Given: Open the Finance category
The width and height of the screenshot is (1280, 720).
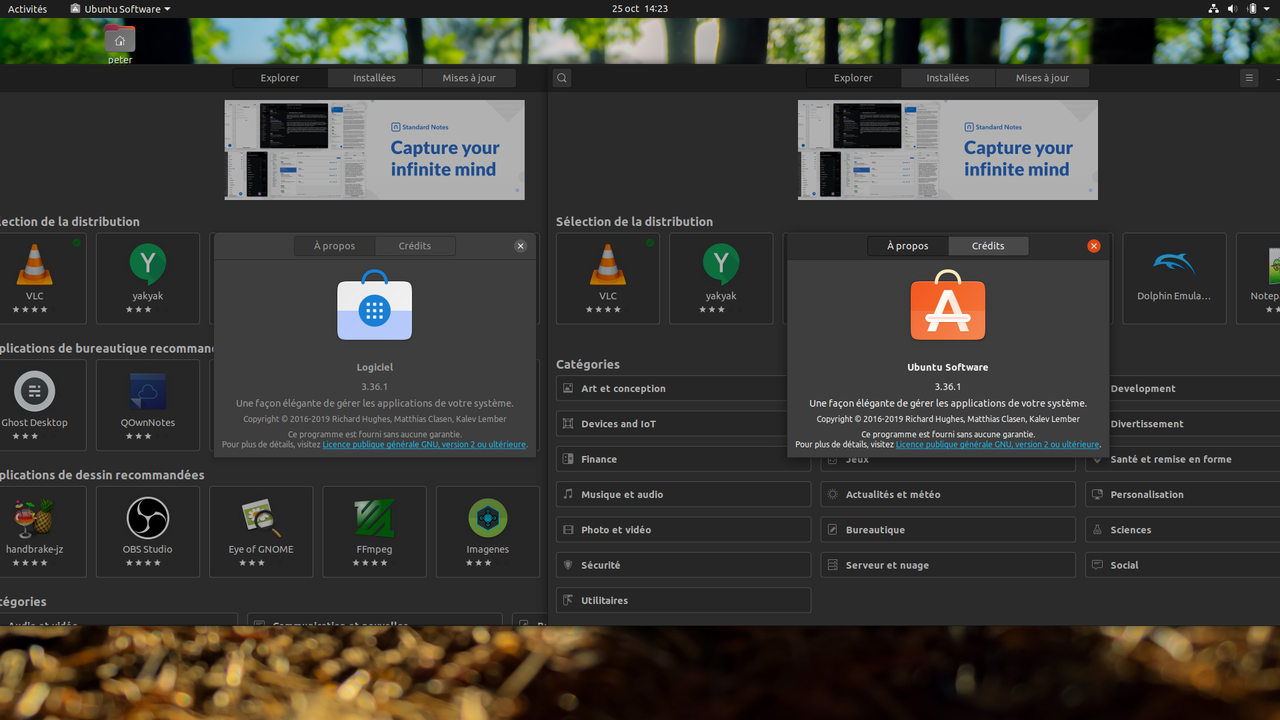Looking at the screenshot, I should pyautogui.click(x=683, y=459).
